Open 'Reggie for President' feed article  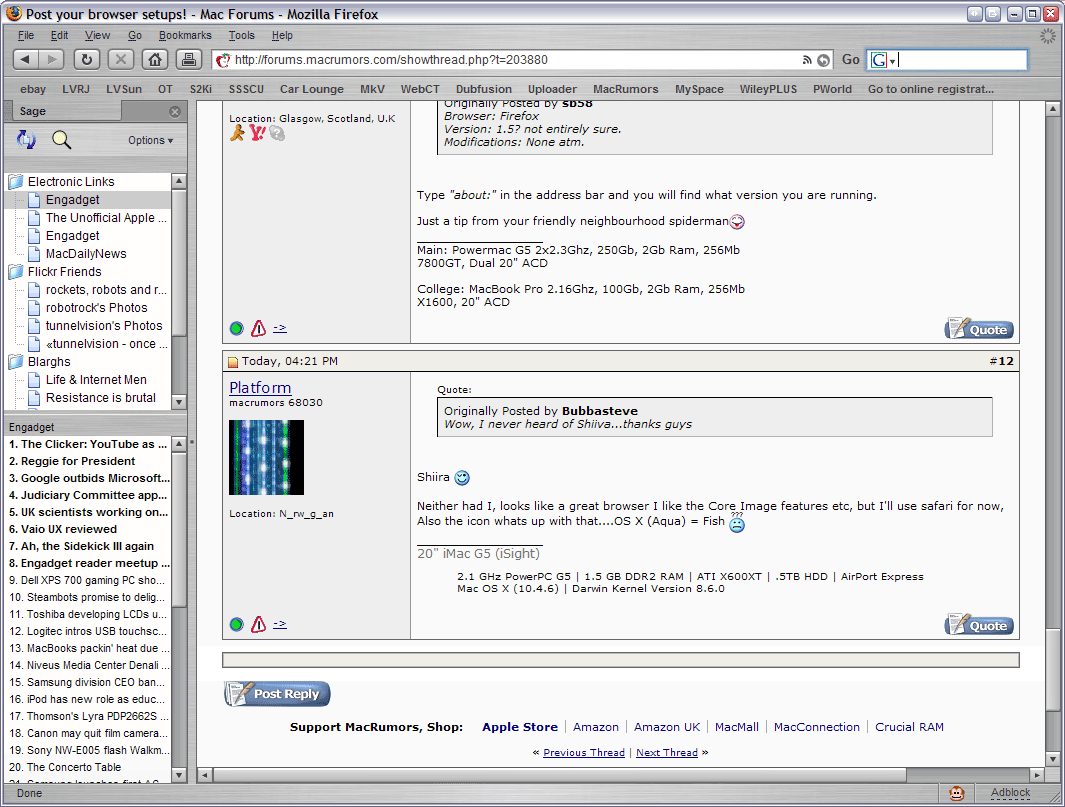coord(72,461)
